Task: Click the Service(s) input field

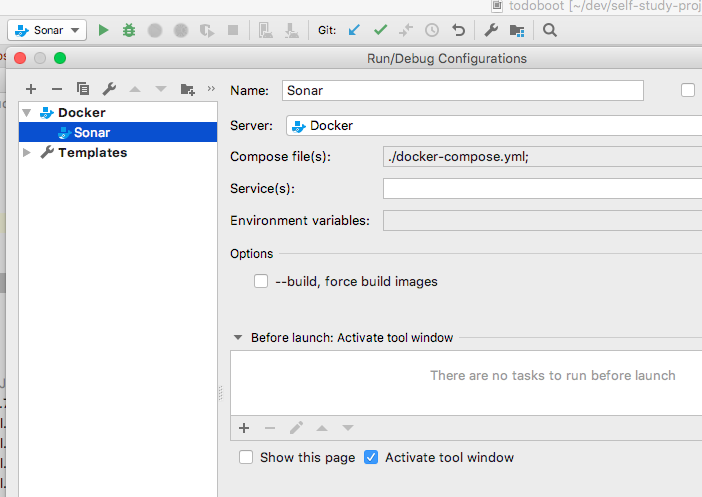Action: coord(540,188)
